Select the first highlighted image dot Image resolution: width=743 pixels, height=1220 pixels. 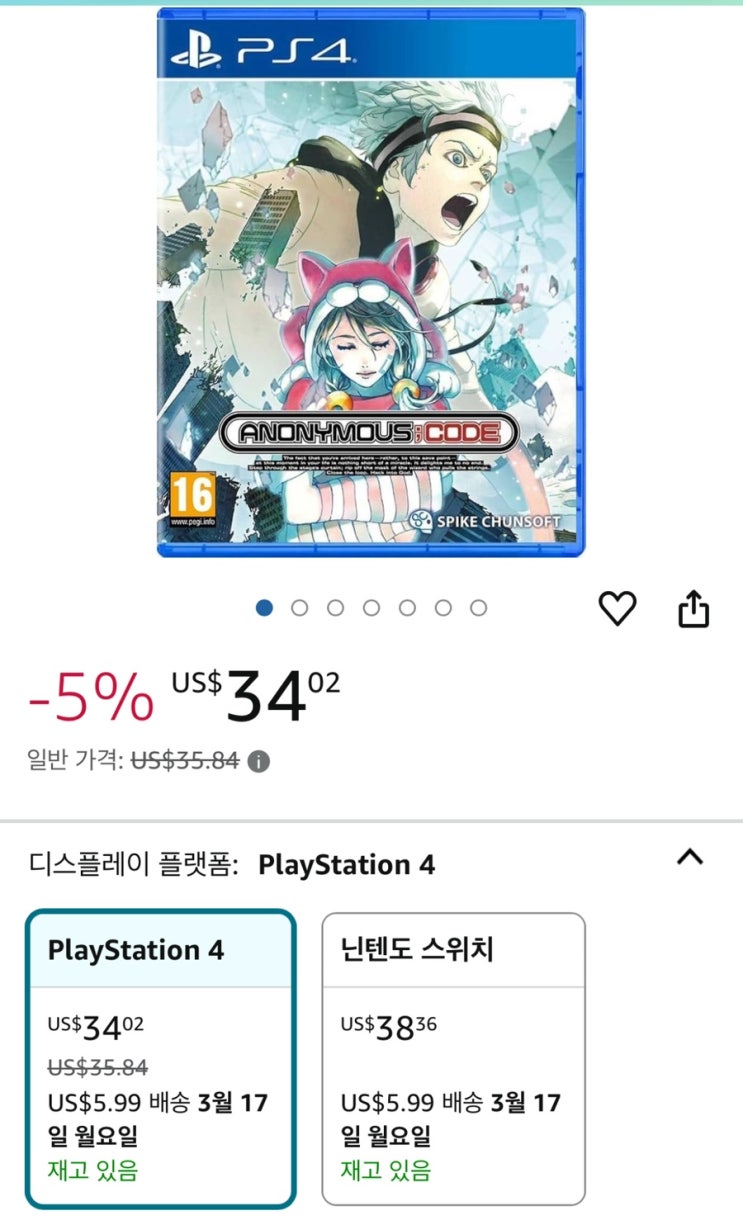(264, 608)
